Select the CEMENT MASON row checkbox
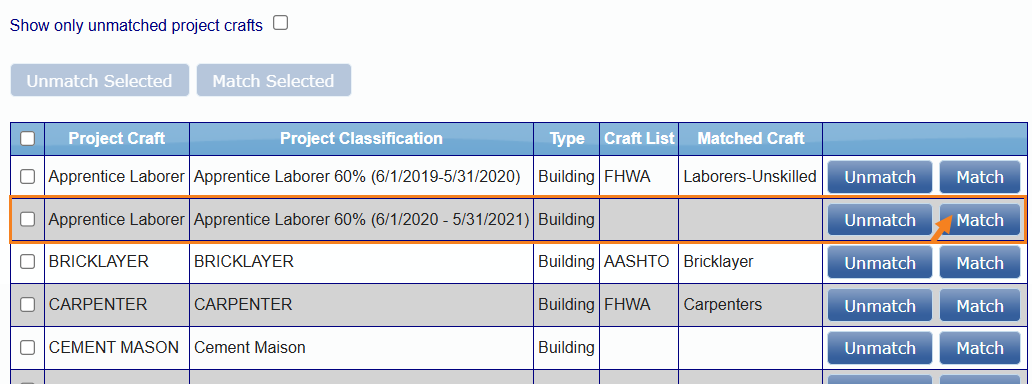The image size is (1032, 384). click(28, 347)
